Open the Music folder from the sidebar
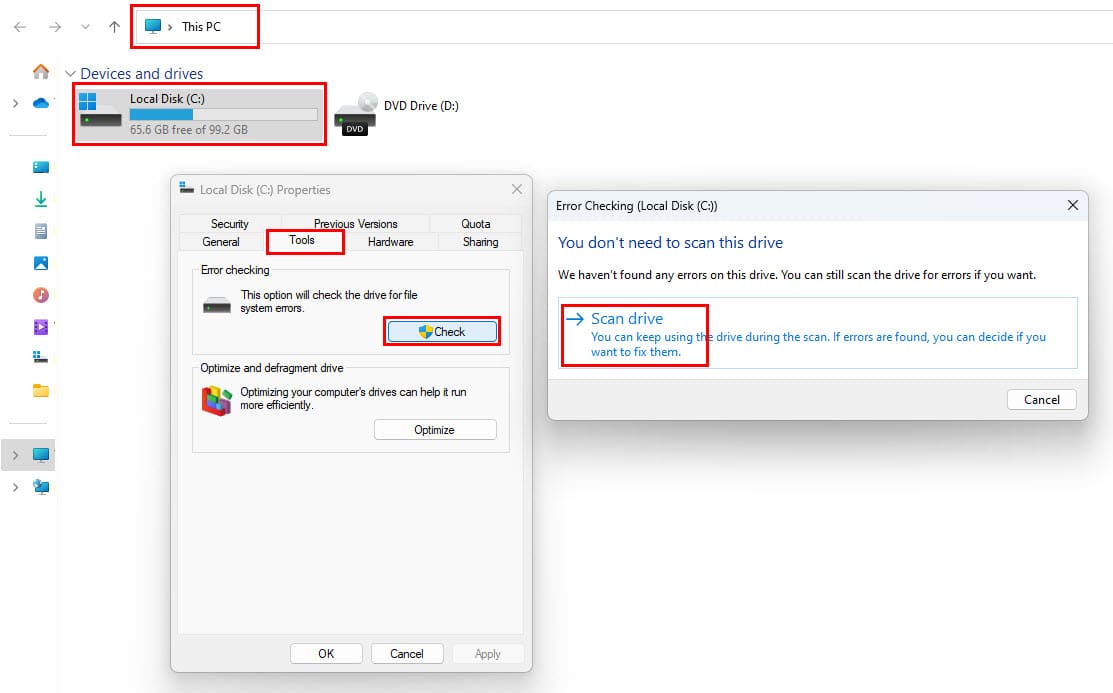Viewport: 1113px width, 693px height. click(40, 295)
